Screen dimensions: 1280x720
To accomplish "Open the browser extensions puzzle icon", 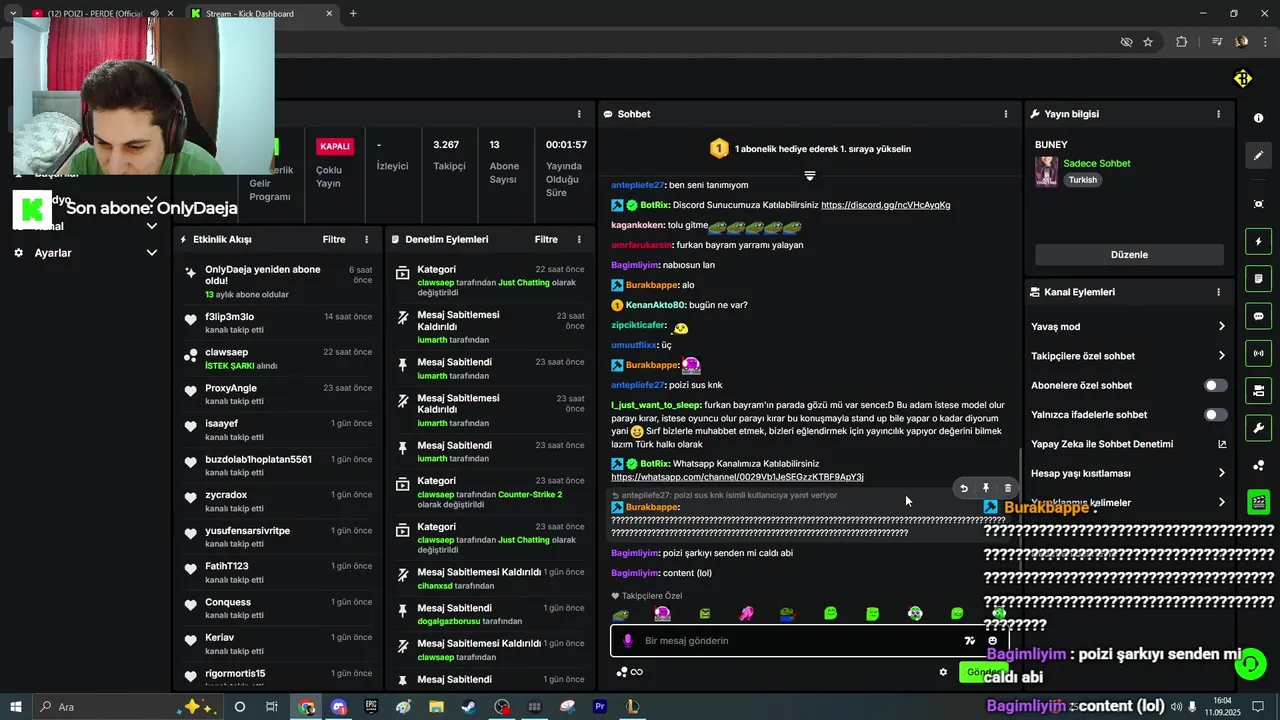I will [1182, 42].
